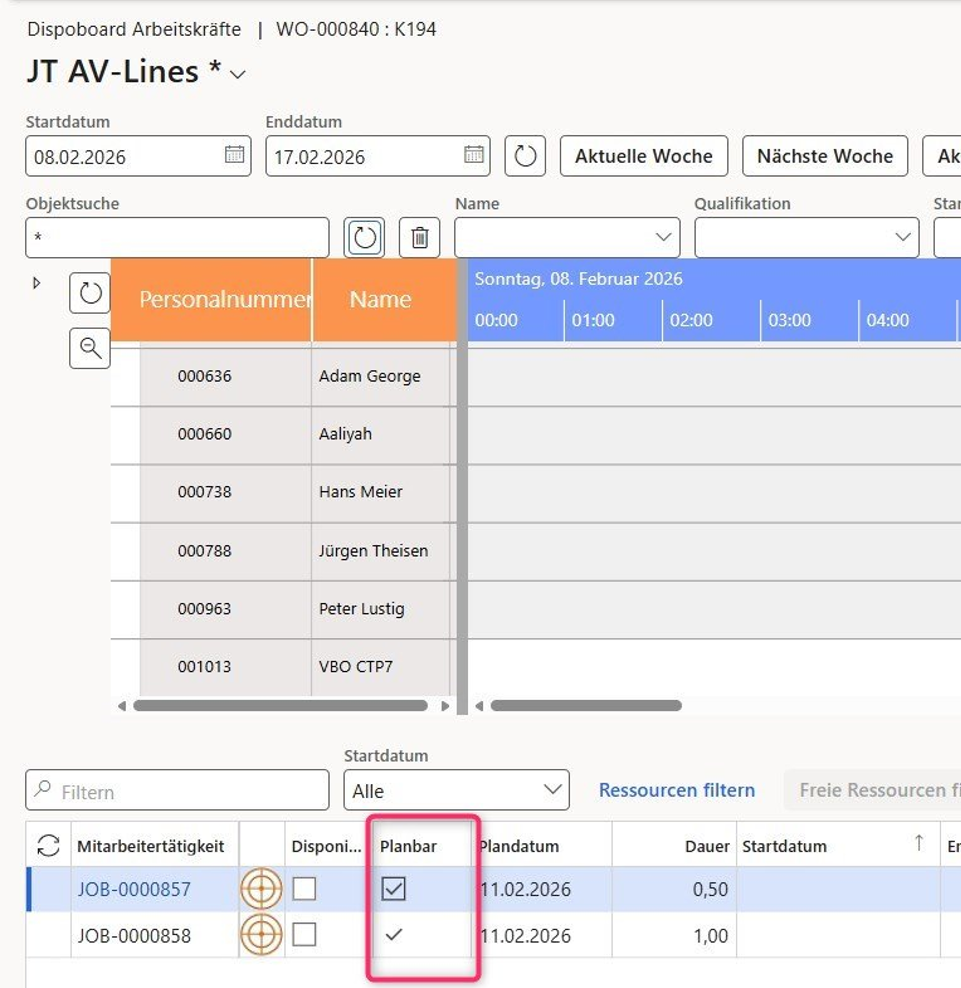This screenshot has height=988, width=961.
Task: Expand the Startdatum 'Alle' dropdown
Action: (456, 790)
